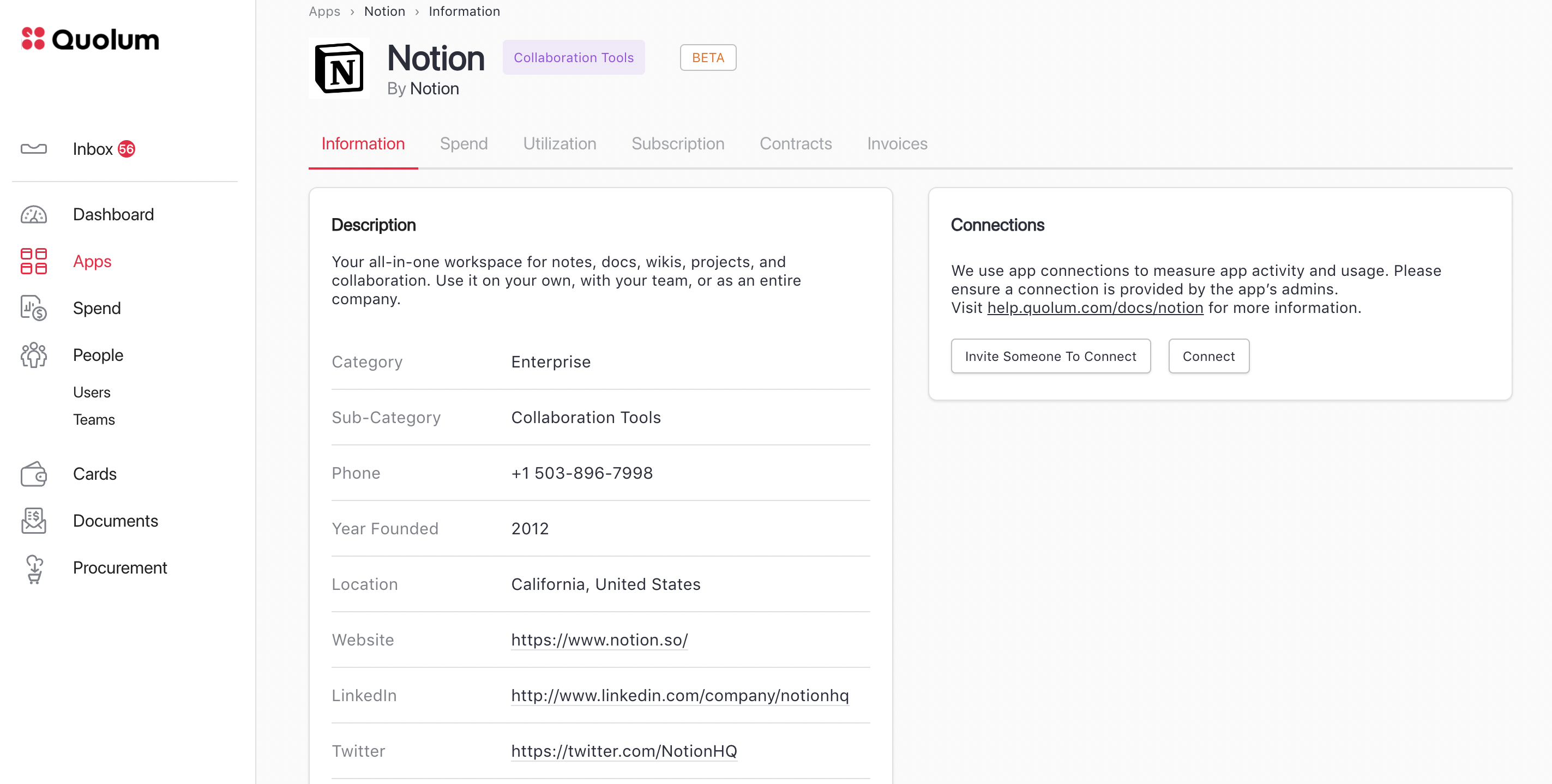The height and width of the screenshot is (784, 1552).
Task: Click the Apps grid icon
Action: 34,261
